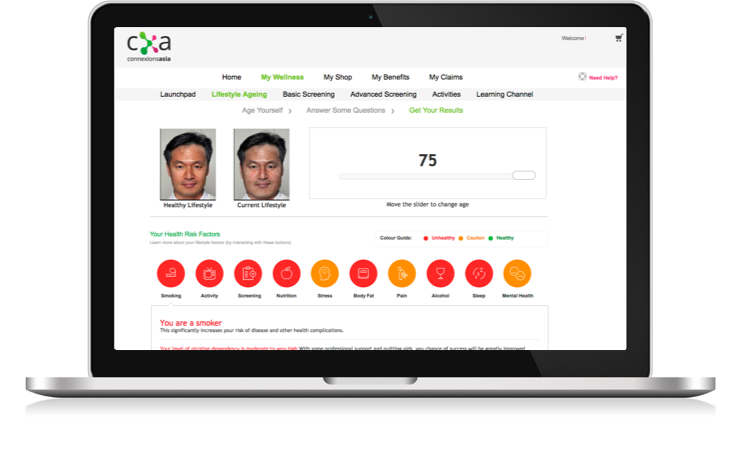
Task: Click the Smoking risk factor icon
Action: click(x=171, y=273)
